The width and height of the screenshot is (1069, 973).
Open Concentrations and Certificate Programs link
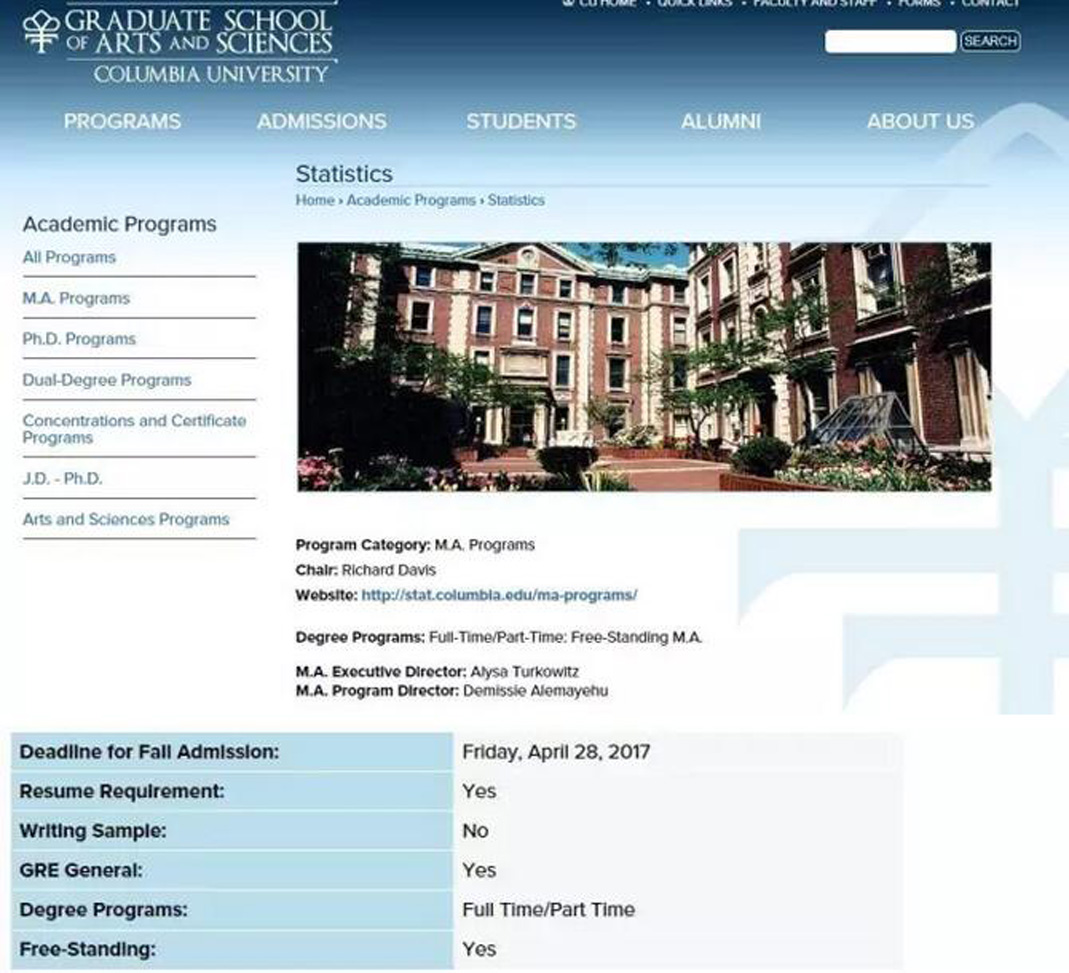[134, 430]
